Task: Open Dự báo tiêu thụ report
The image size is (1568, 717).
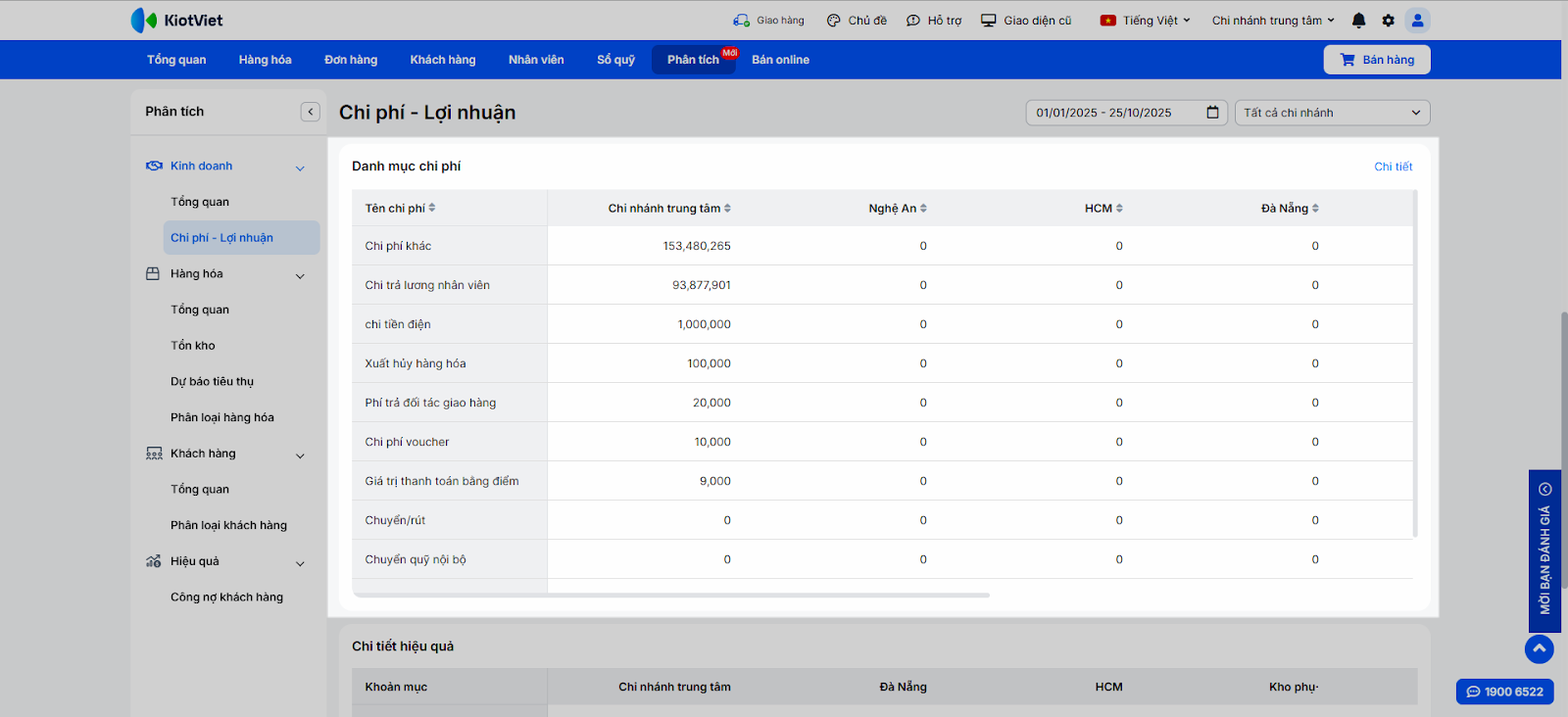Action: pos(212,382)
